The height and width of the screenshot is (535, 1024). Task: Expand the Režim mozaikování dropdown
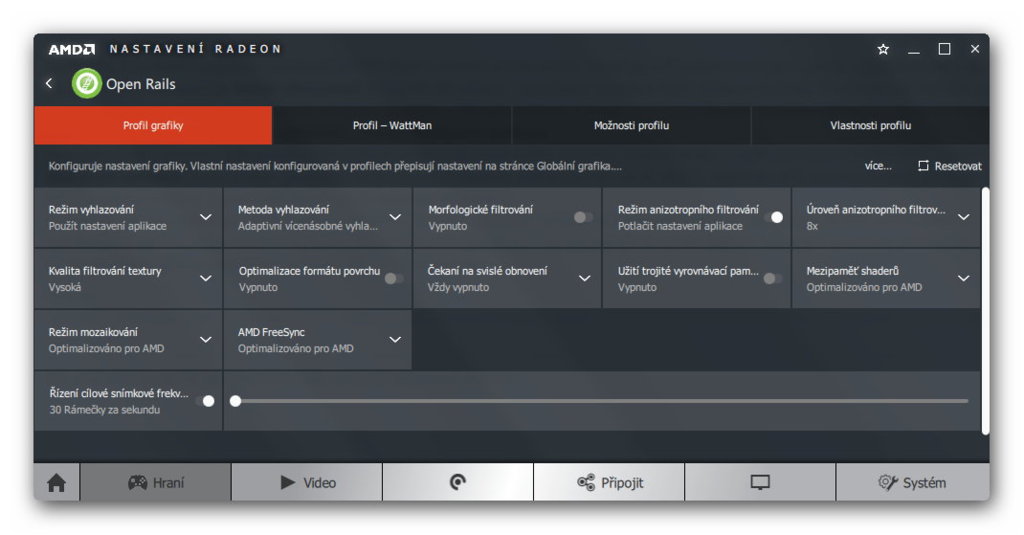[206, 340]
